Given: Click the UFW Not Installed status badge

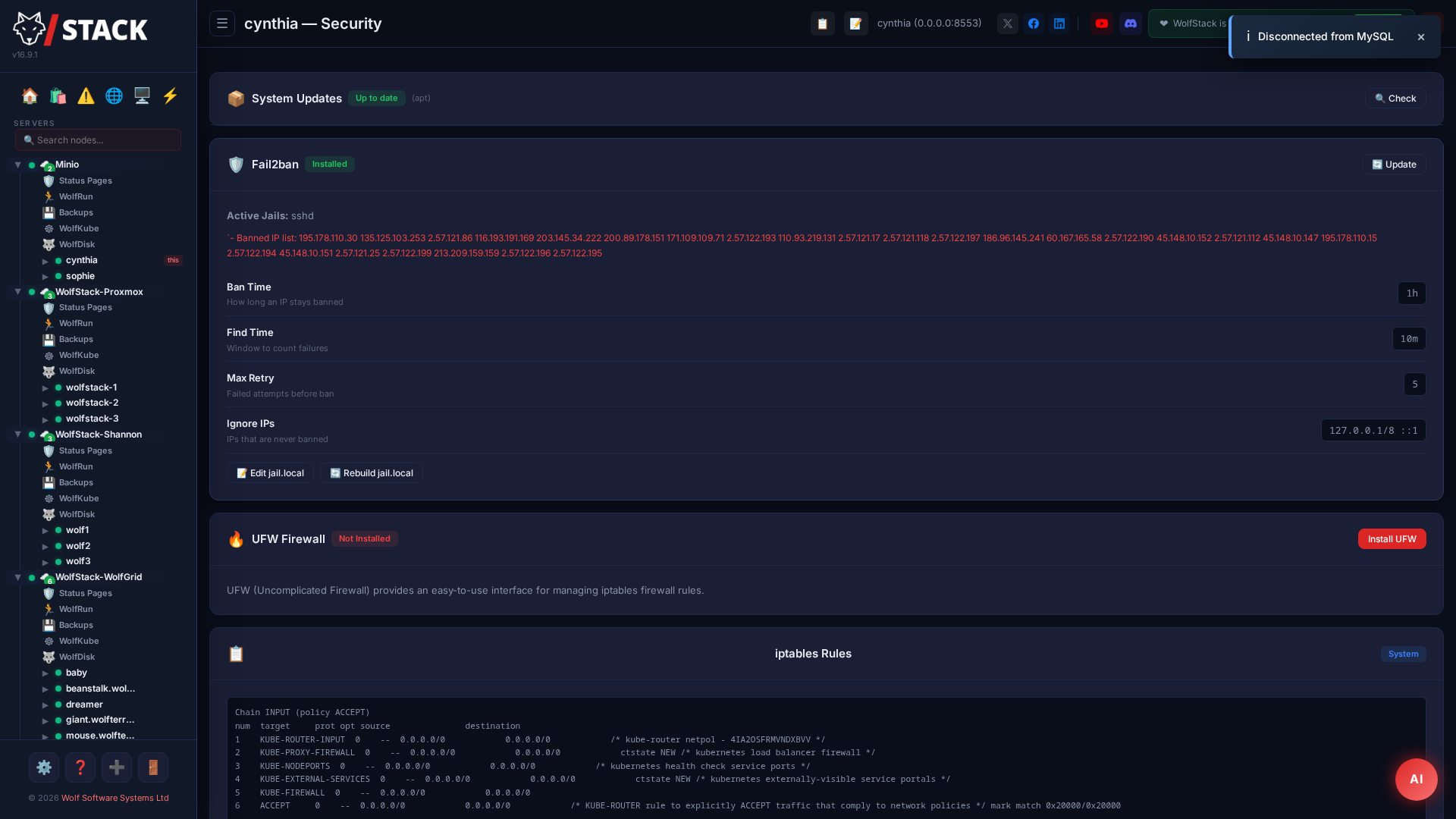Looking at the screenshot, I should tap(364, 539).
